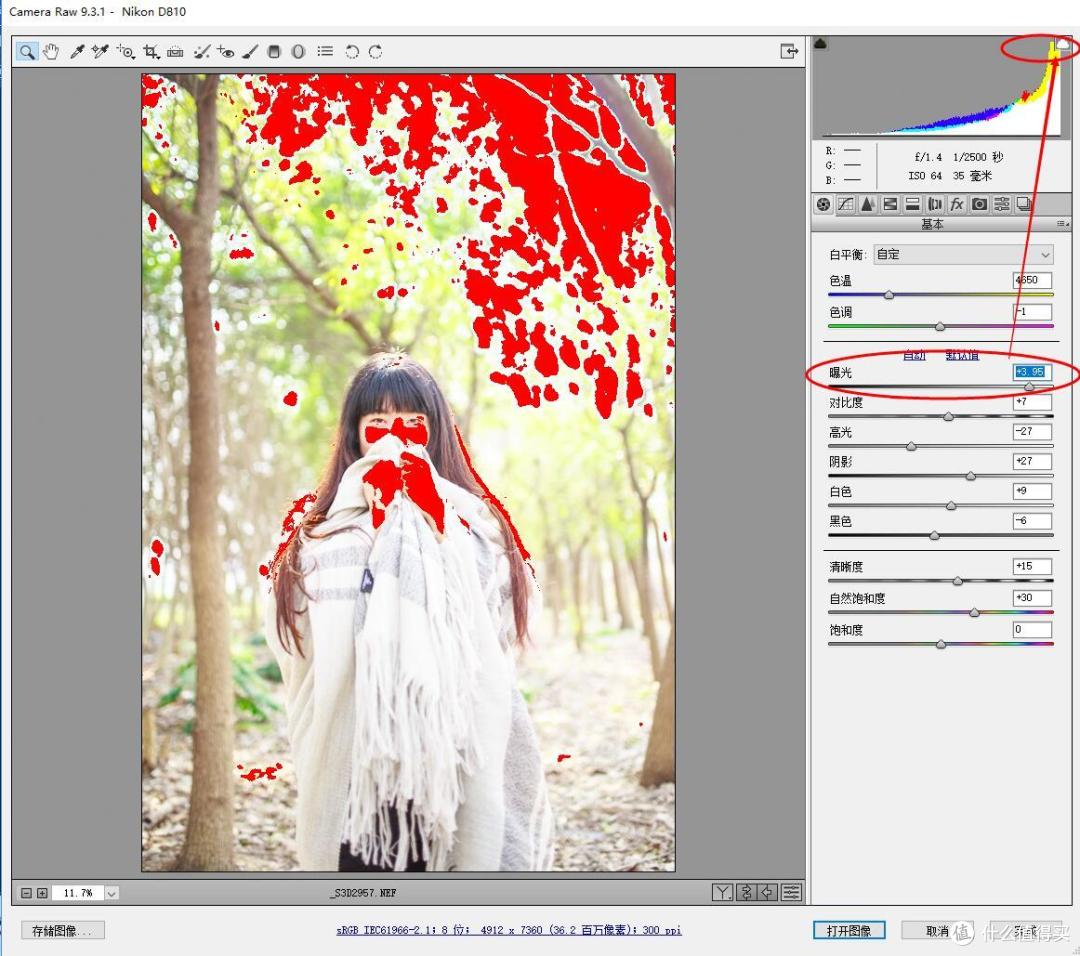Viewport: 1080px width, 956px height.
Task: Click the vibrance (自然饱和度) slider handle
Action: (x=974, y=612)
